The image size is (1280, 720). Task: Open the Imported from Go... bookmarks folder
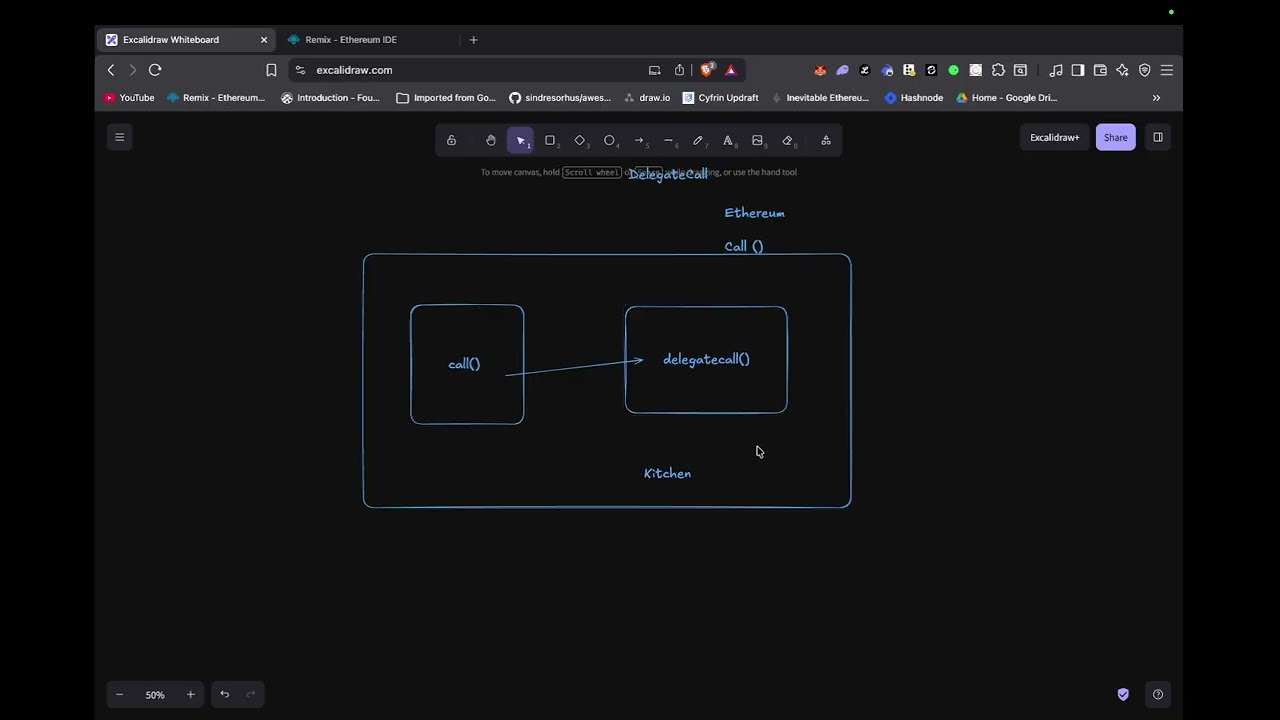[x=446, y=98]
